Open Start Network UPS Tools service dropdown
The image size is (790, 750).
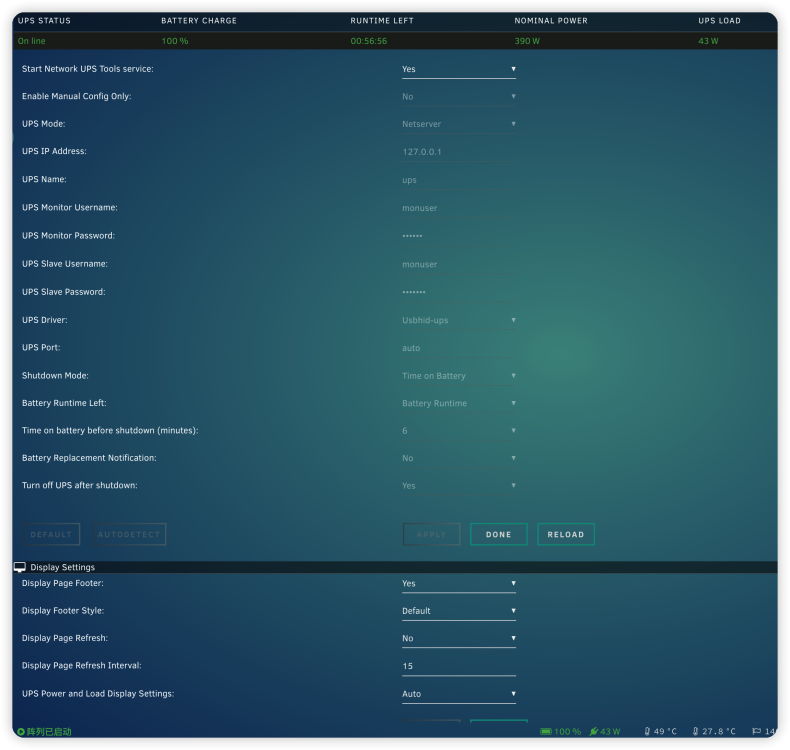coord(458,70)
